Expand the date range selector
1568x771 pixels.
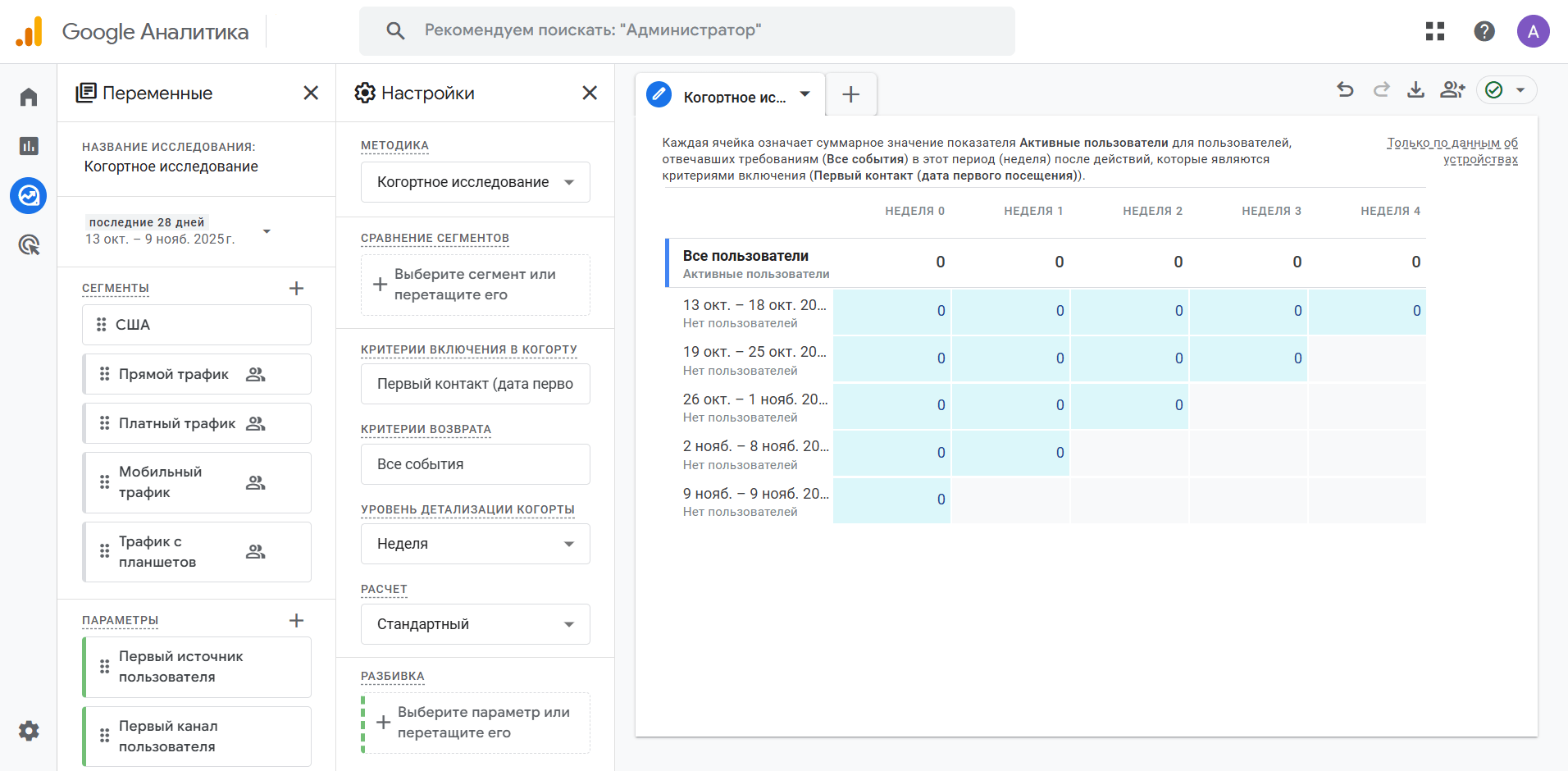coord(267,231)
